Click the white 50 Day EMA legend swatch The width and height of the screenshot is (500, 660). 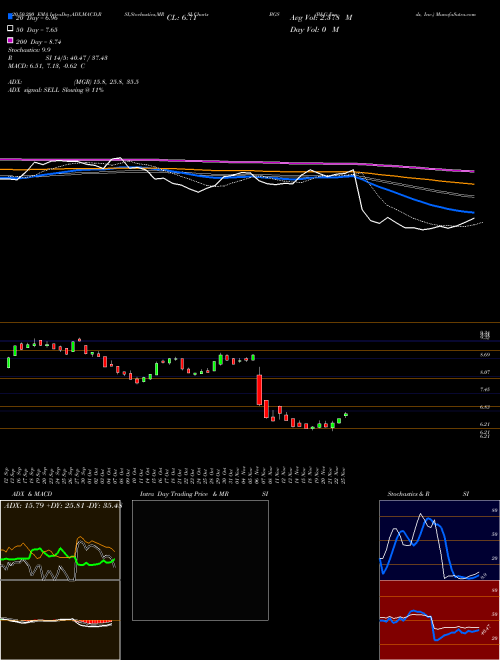pyautogui.click(x=10, y=29)
